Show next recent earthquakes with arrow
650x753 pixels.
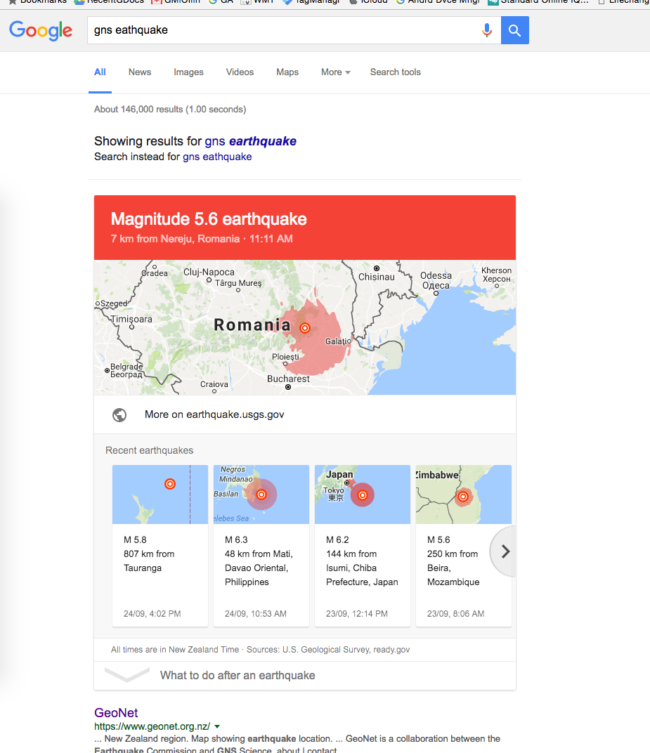(x=504, y=551)
